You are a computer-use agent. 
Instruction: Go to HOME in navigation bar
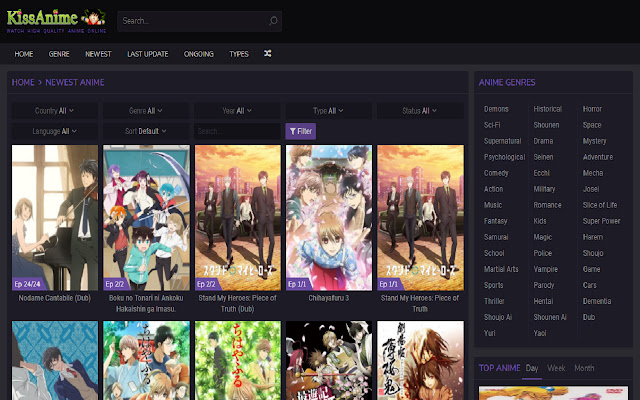point(24,54)
